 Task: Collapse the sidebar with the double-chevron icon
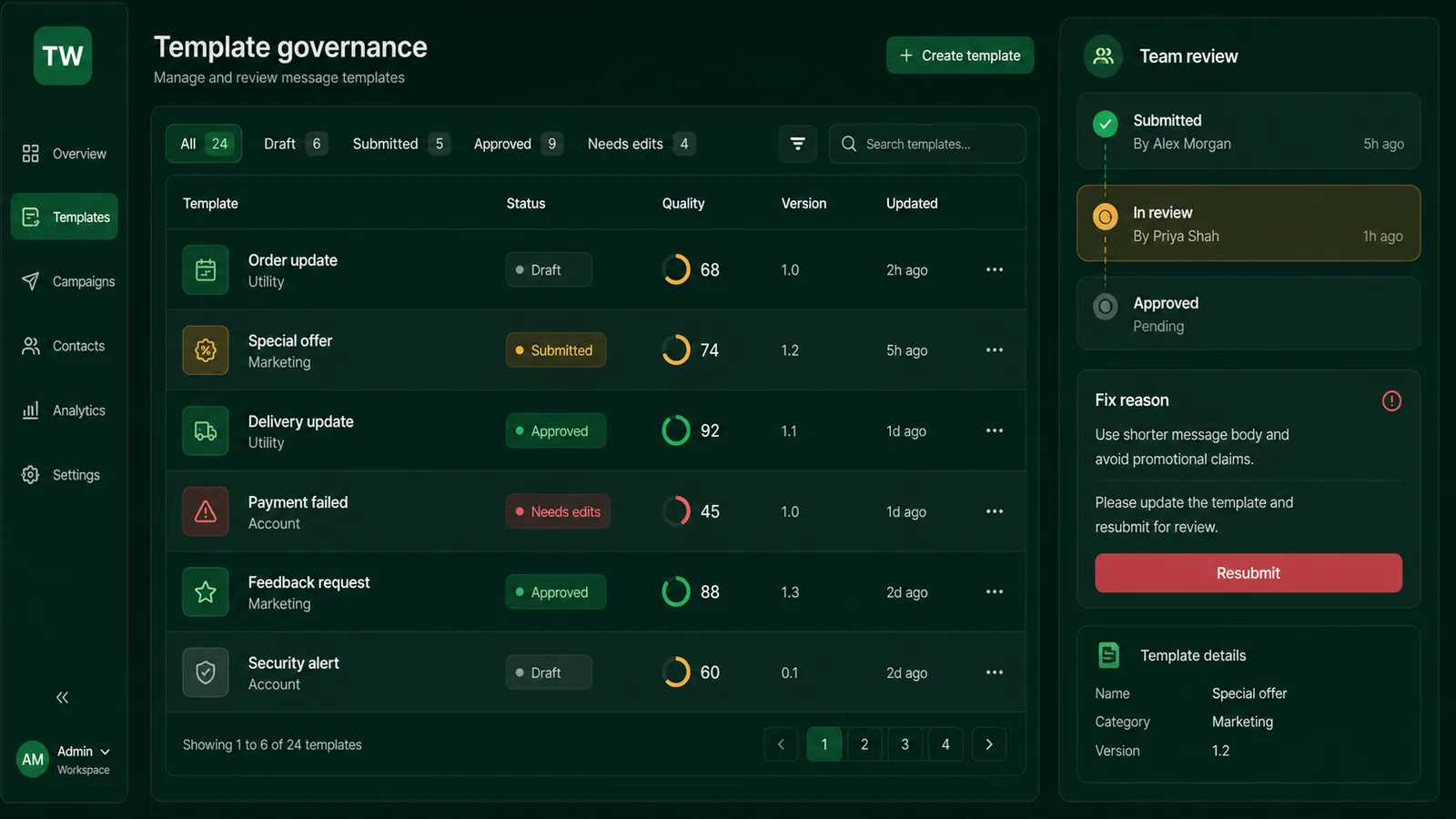click(62, 698)
